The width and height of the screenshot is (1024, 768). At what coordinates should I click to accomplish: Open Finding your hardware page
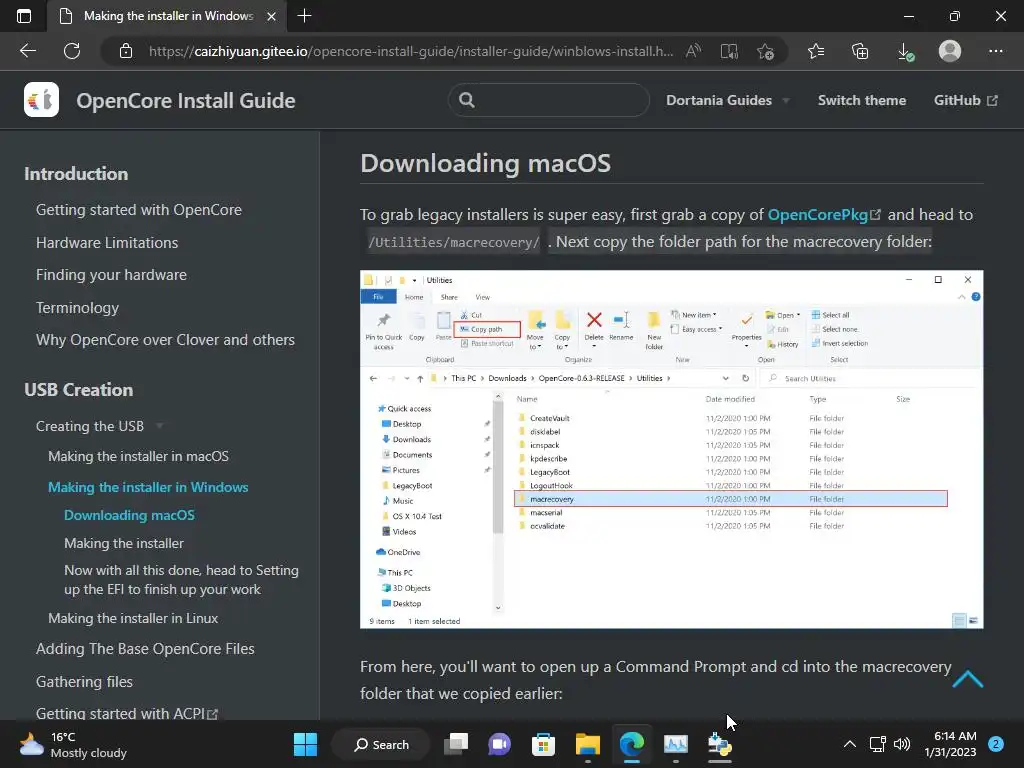[x=111, y=275]
